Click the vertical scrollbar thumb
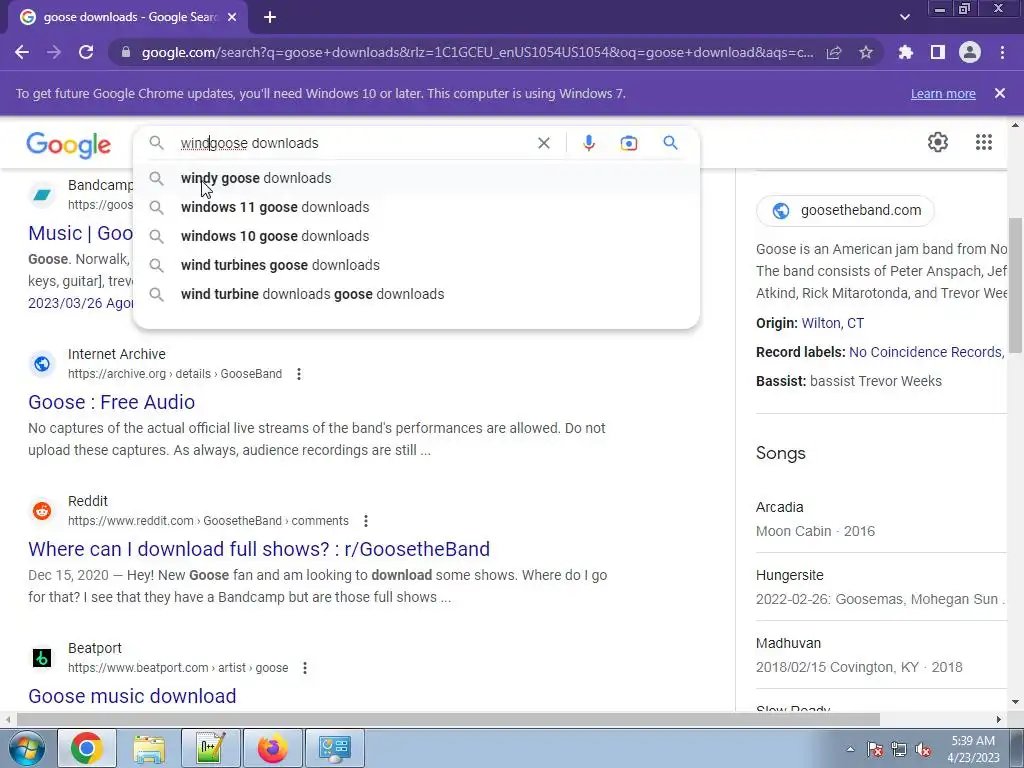The height and width of the screenshot is (768, 1024). pyautogui.click(x=1016, y=287)
